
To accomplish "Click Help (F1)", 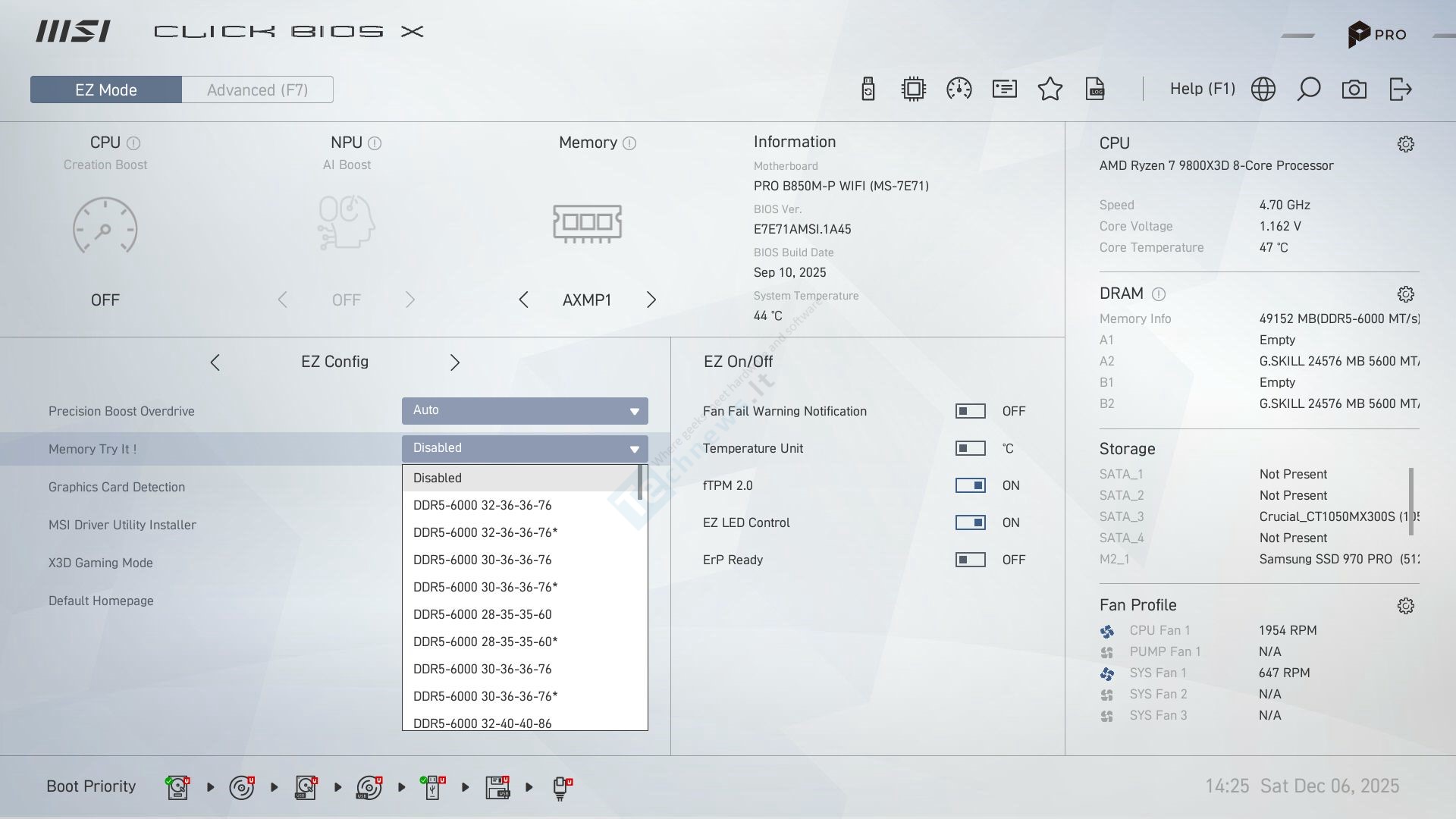I will 1202,89.
